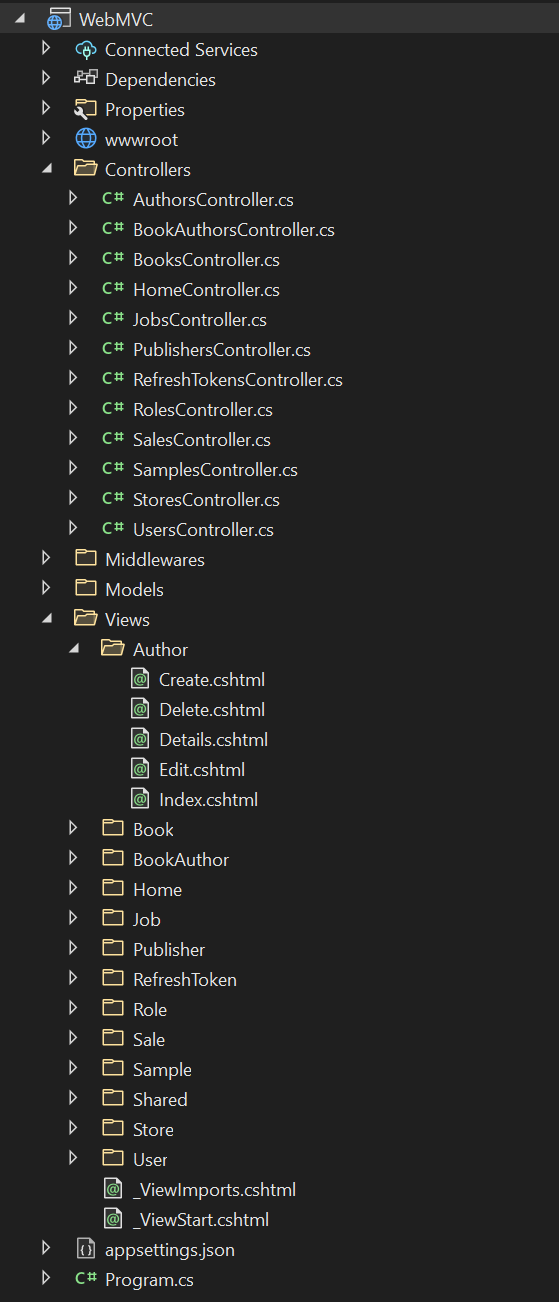The image size is (559, 1302).
Task: Expand the Models folder
Action: tap(46, 589)
